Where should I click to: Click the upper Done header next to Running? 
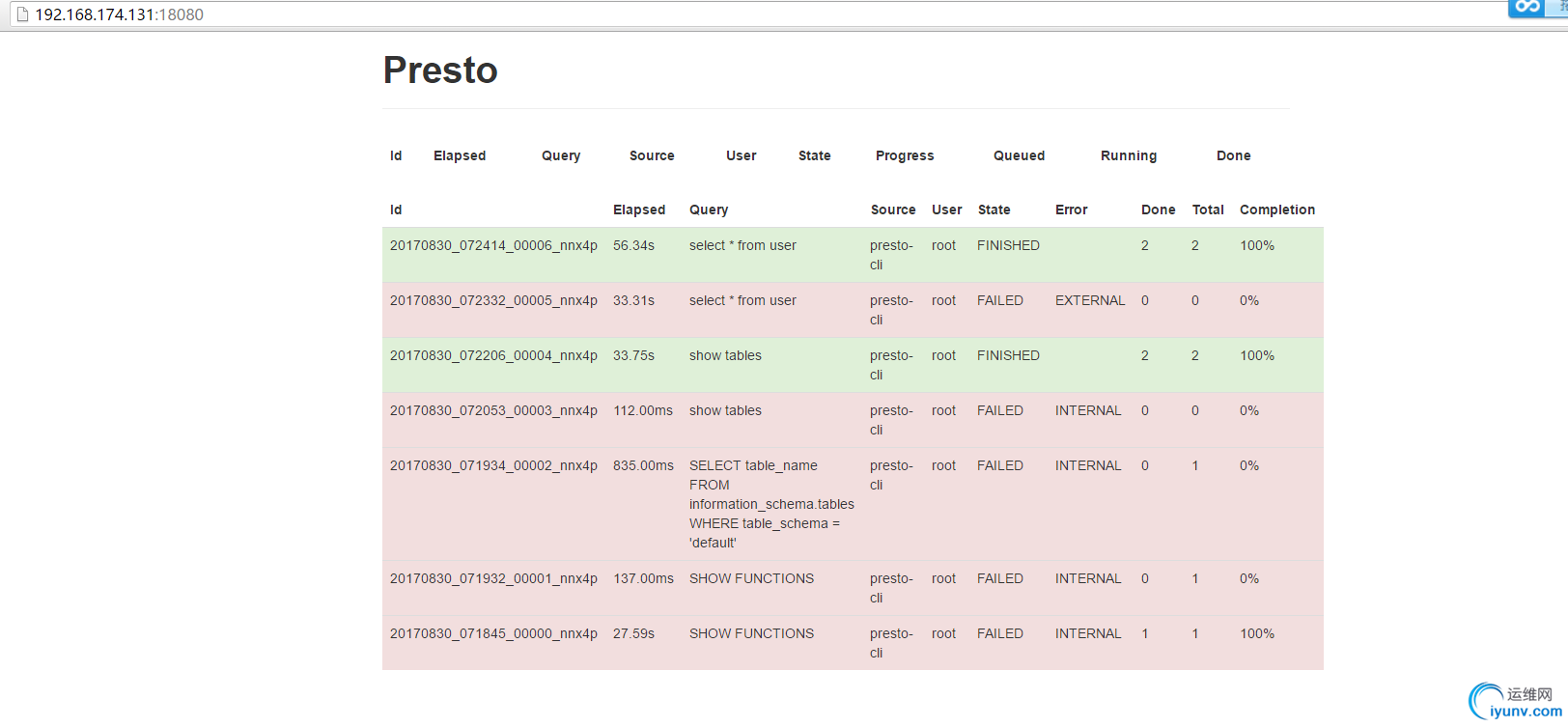click(x=1233, y=155)
